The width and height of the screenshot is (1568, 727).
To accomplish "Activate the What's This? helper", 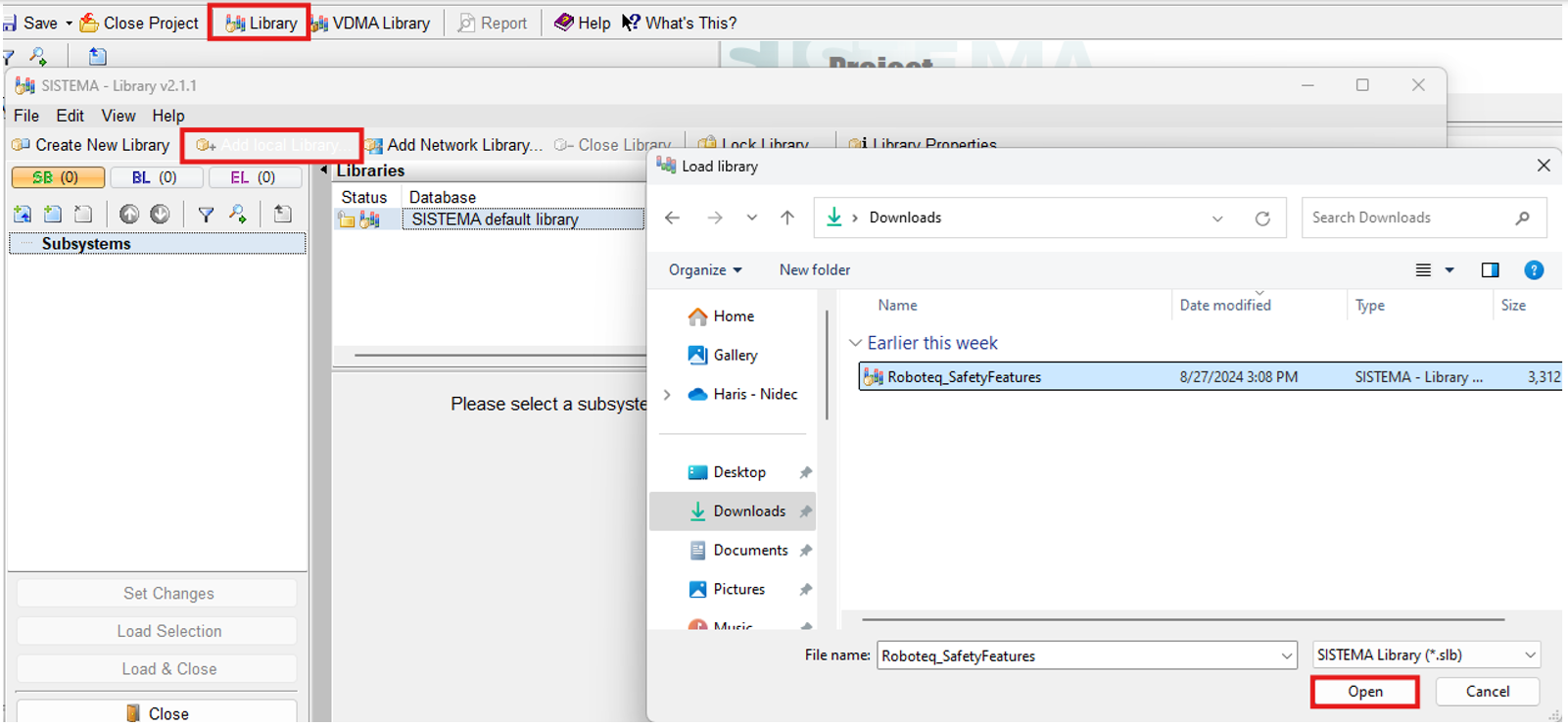I will point(679,23).
